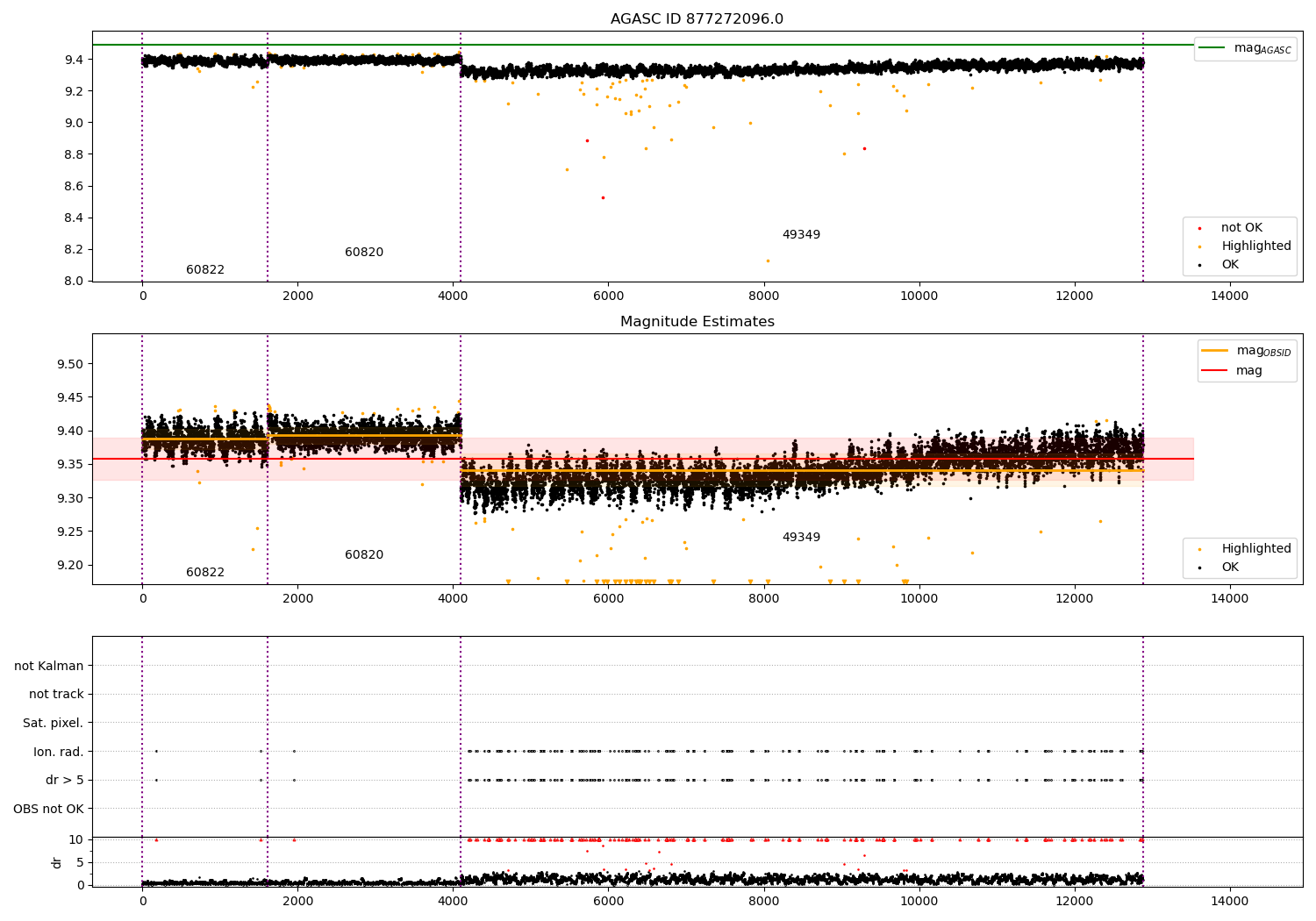Click the 9.0 y-tick label on top plot
This screenshot has height=921, width=1316.
tap(74, 123)
